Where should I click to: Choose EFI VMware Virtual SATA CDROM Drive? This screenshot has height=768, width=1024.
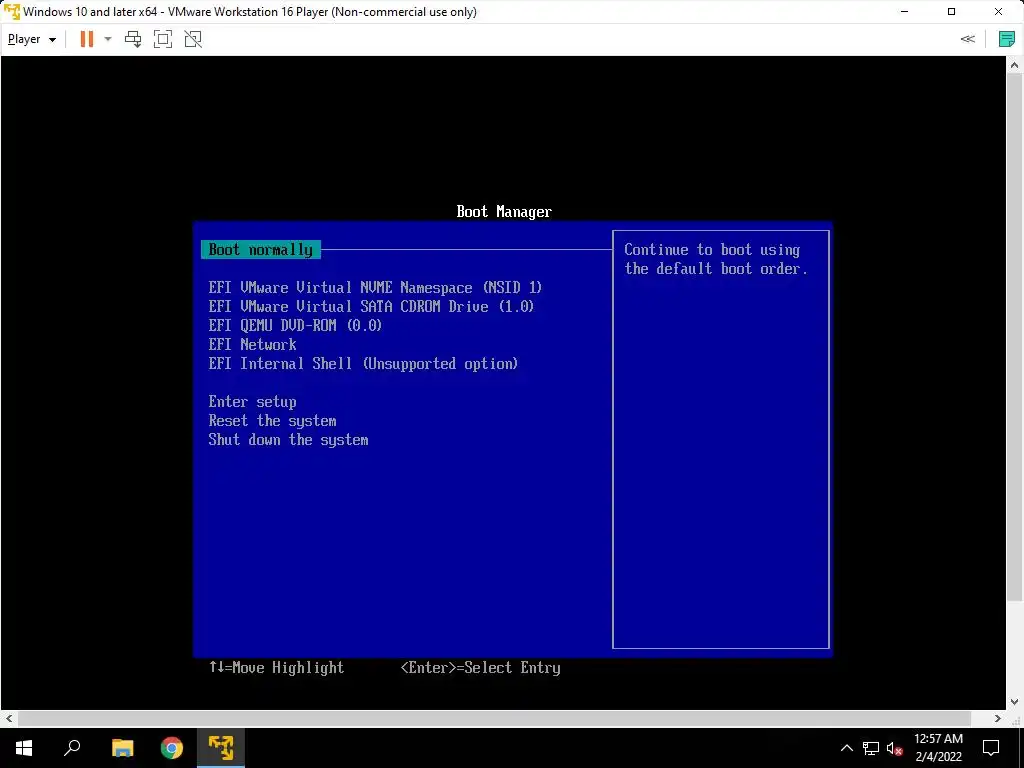click(371, 306)
